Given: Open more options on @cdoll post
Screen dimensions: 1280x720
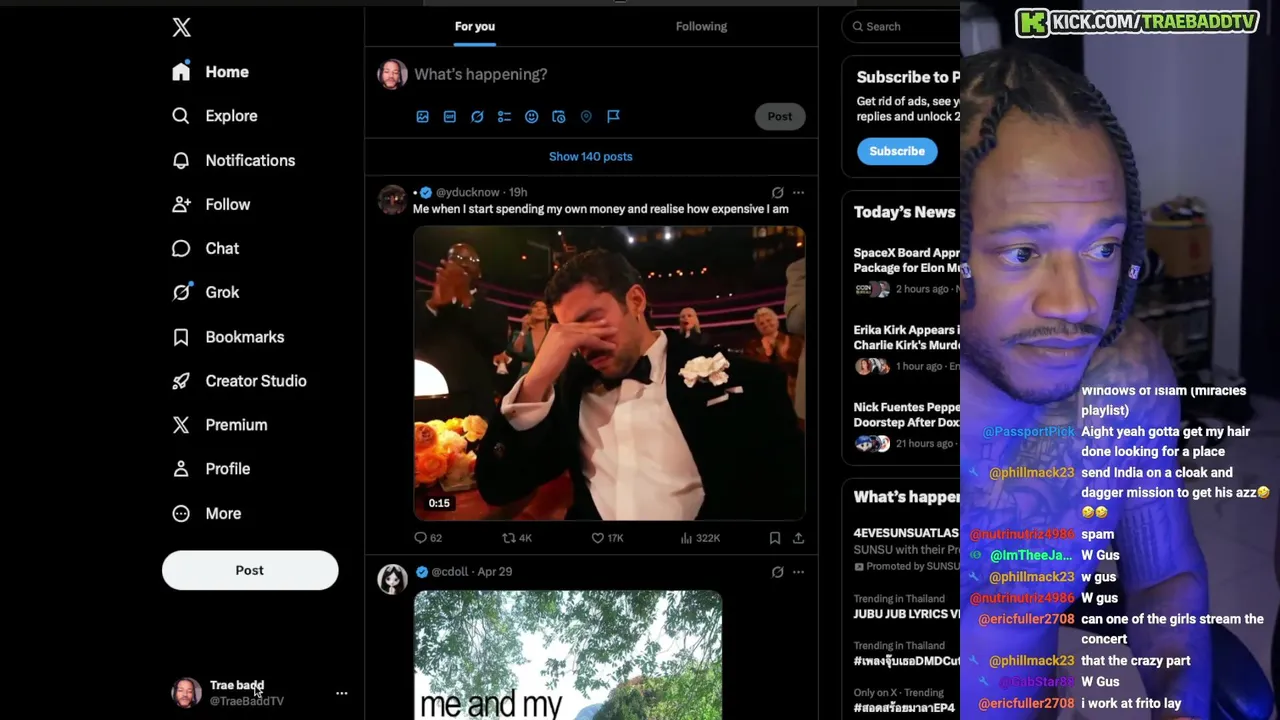Looking at the screenshot, I should [x=798, y=572].
